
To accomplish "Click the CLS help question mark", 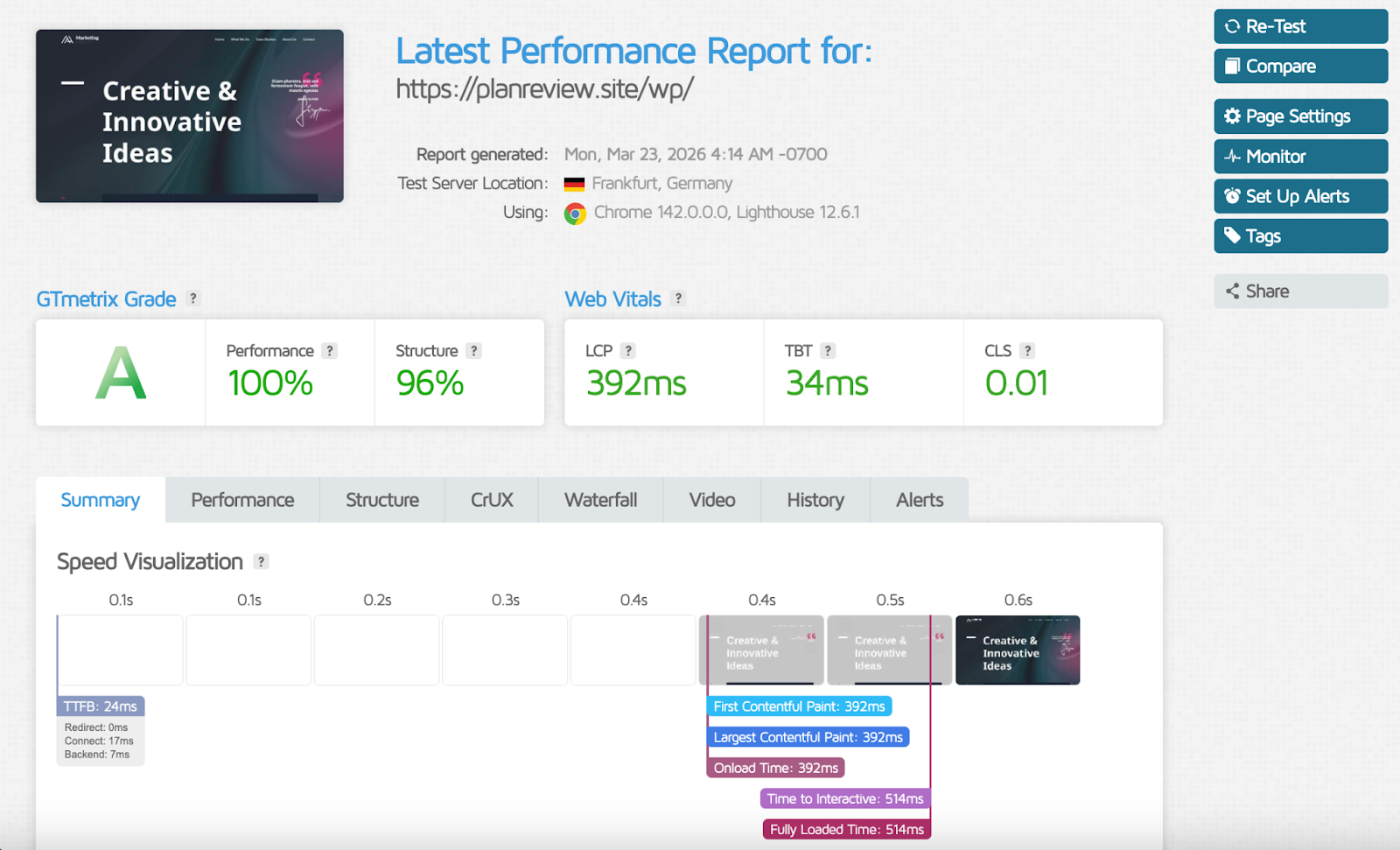I will [1027, 351].
